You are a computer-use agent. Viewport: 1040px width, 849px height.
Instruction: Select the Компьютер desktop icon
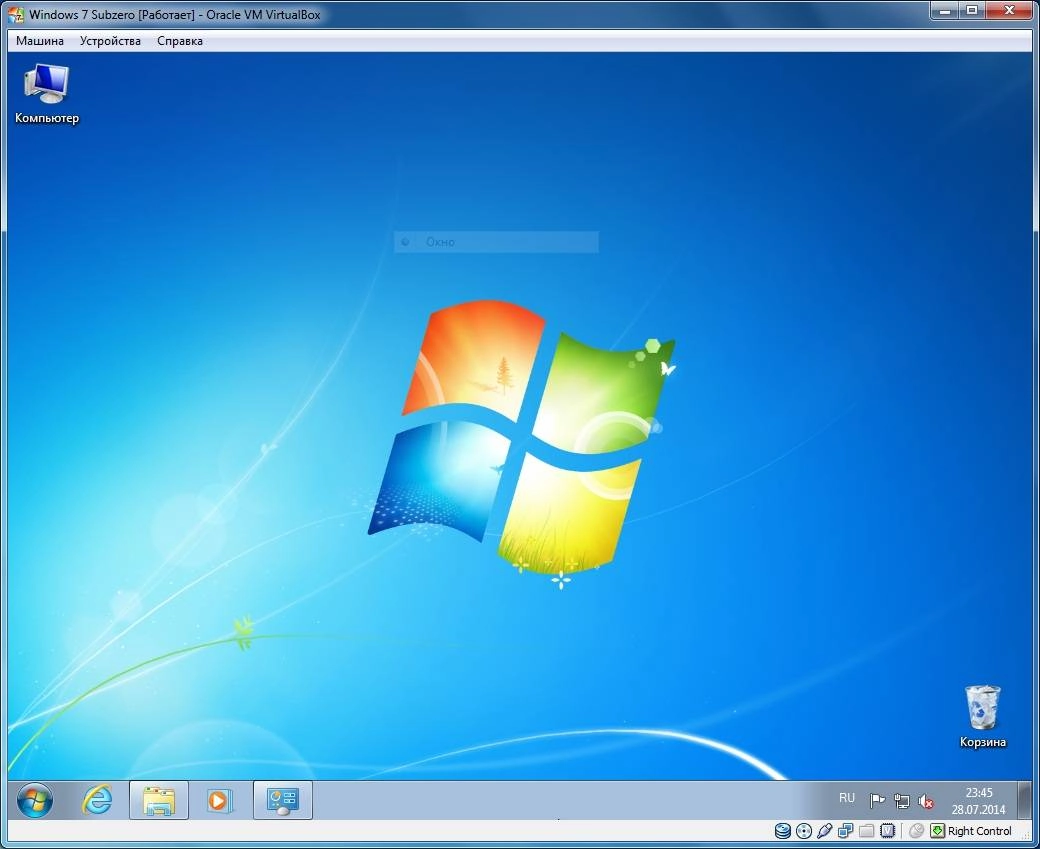point(46,94)
